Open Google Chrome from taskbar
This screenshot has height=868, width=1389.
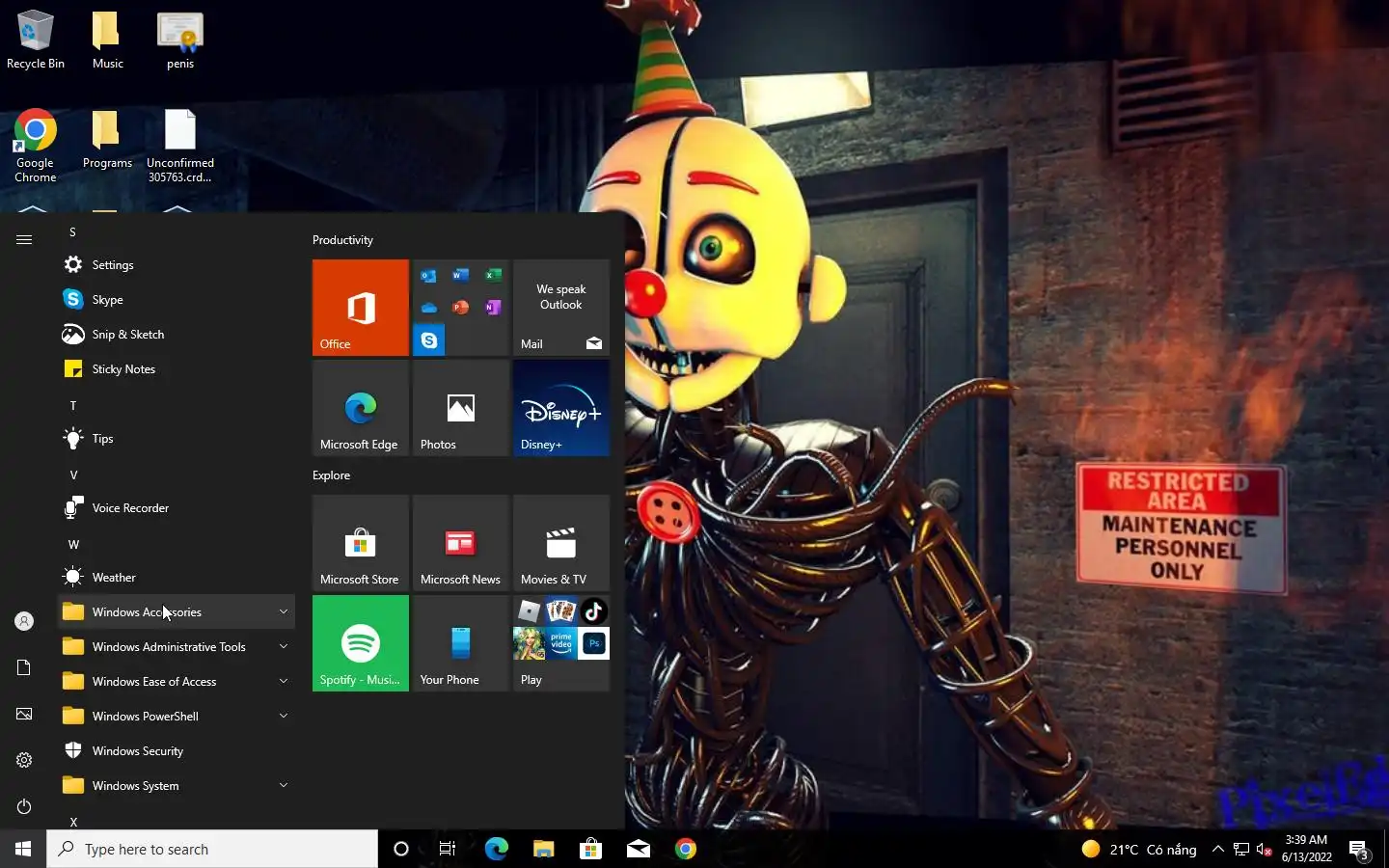pyautogui.click(x=685, y=849)
